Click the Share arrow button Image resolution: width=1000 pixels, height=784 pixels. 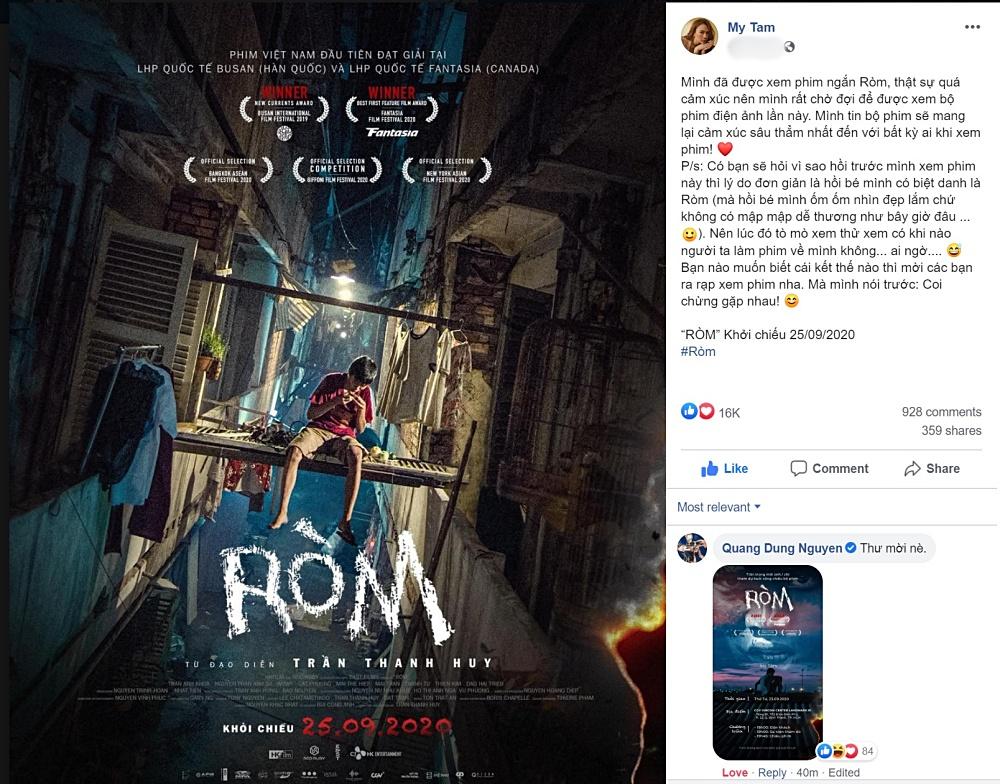(932, 469)
